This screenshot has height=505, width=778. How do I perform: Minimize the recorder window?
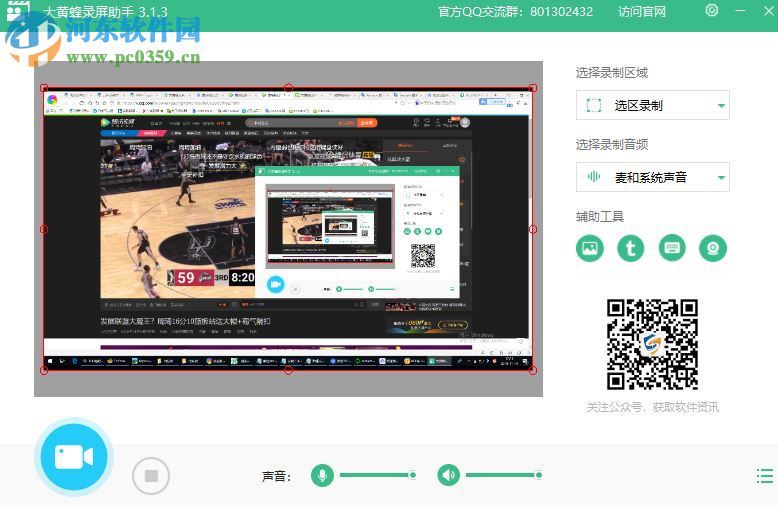(x=740, y=11)
